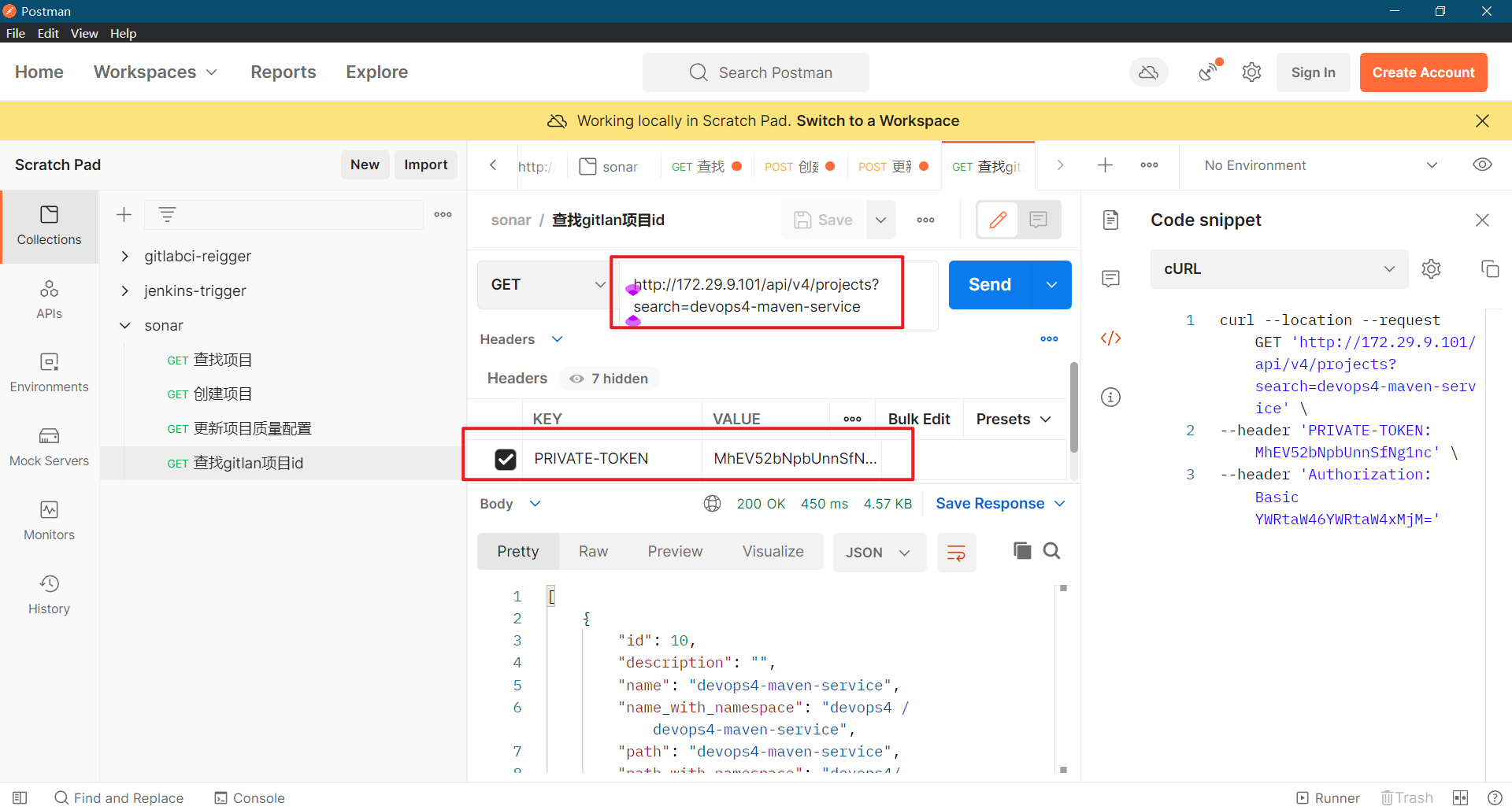Viewport: 1512px width, 810px height.
Task: Click Bulk Edit in headers table
Action: pos(919,419)
